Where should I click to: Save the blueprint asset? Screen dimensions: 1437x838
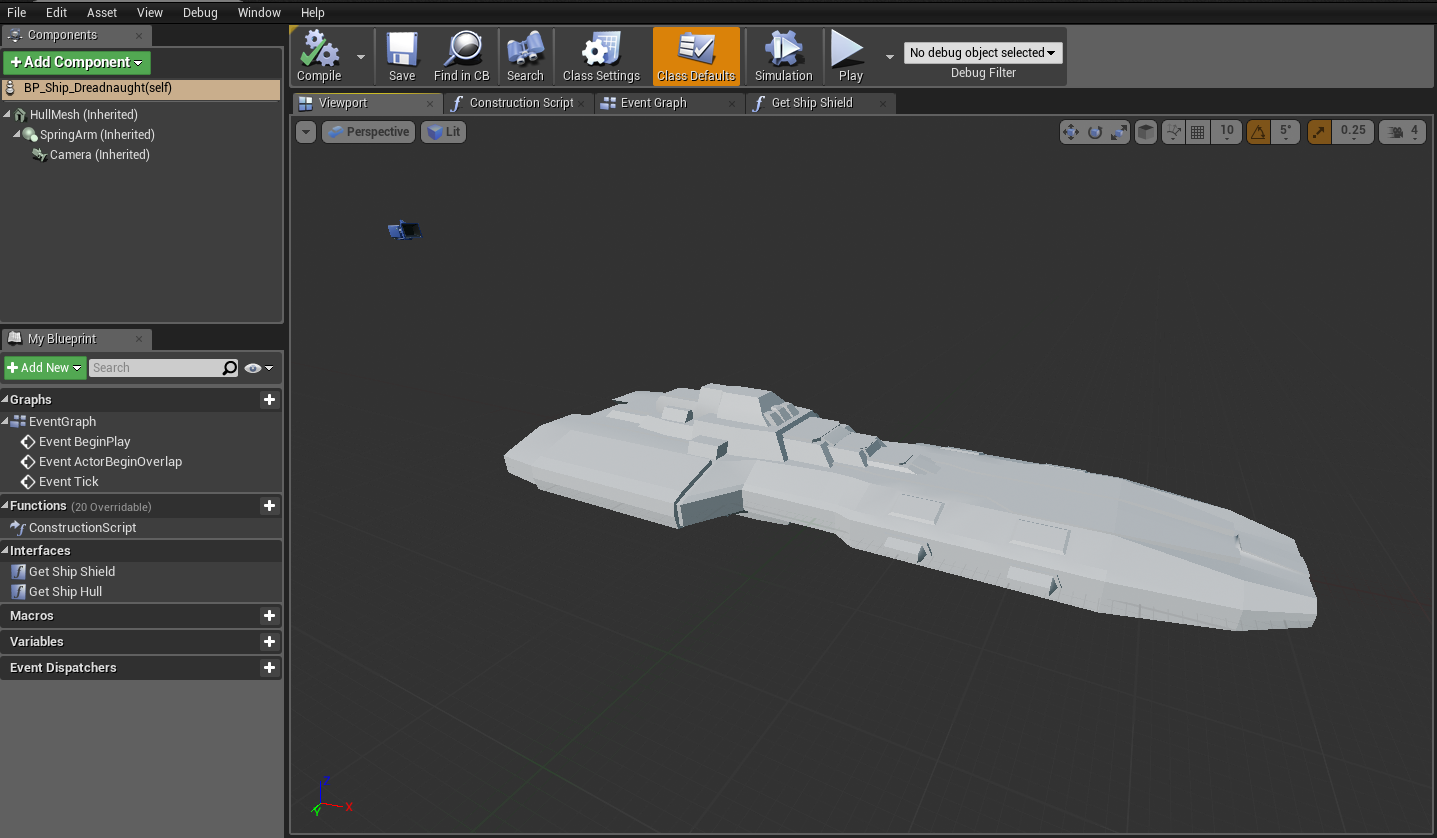click(x=402, y=56)
